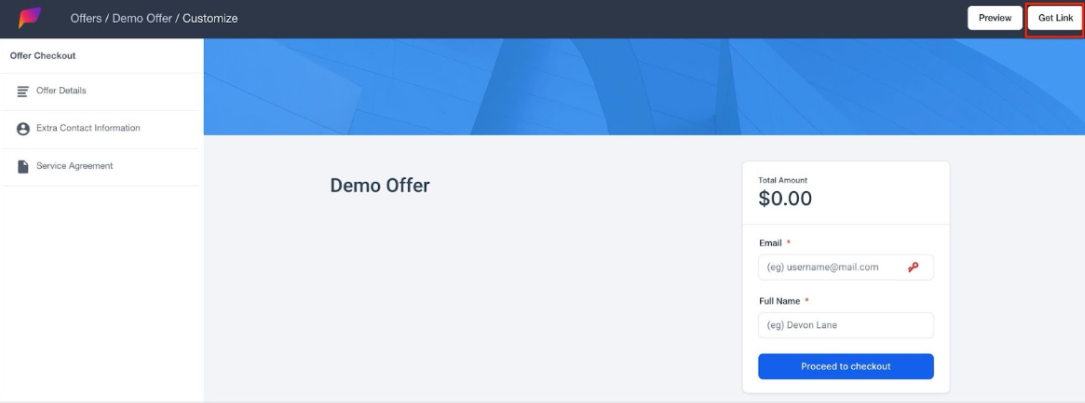Click the Service Agreement document icon
This screenshot has height=403, width=1085.
tap(23, 167)
